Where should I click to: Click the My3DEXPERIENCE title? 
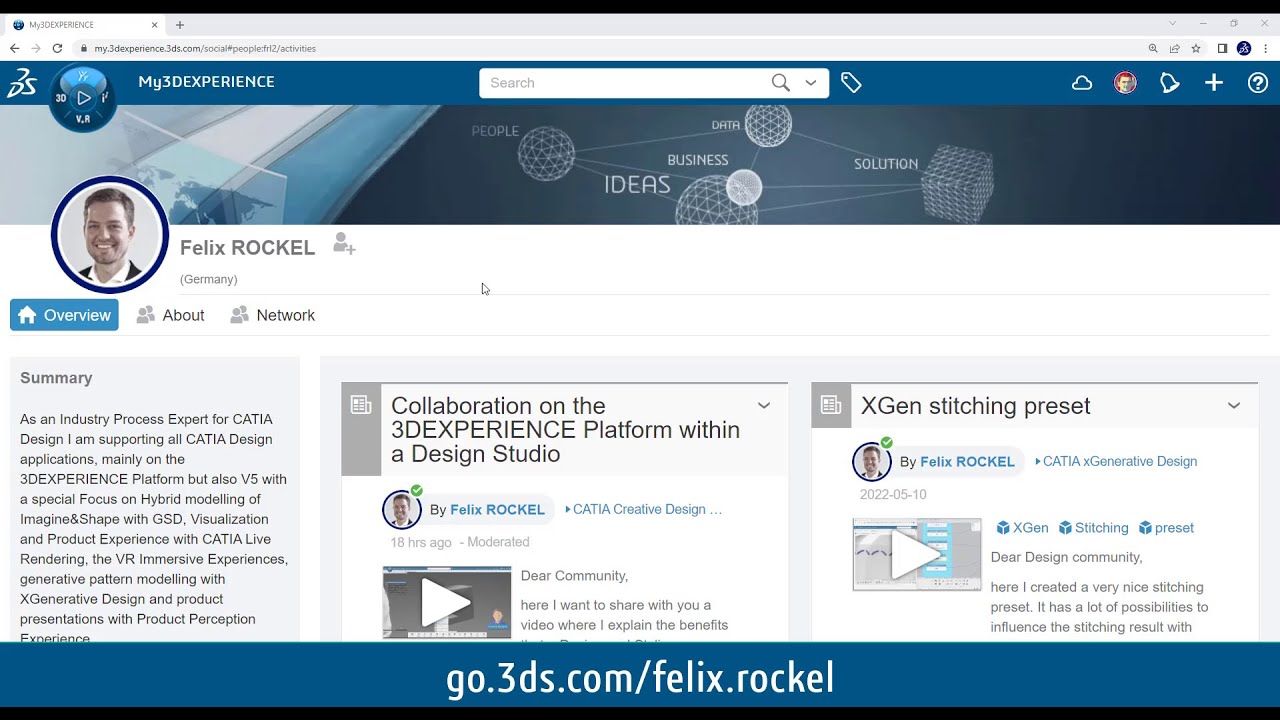pyautogui.click(x=206, y=82)
